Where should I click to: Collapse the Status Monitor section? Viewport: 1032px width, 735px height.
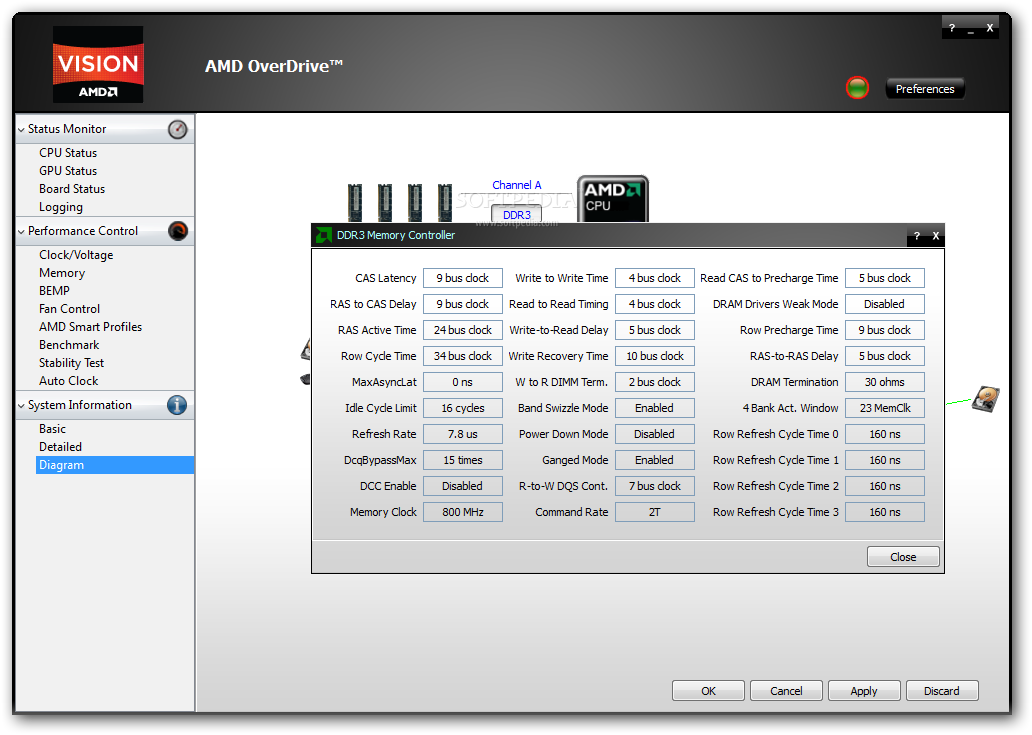pyautogui.click(x=22, y=130)
